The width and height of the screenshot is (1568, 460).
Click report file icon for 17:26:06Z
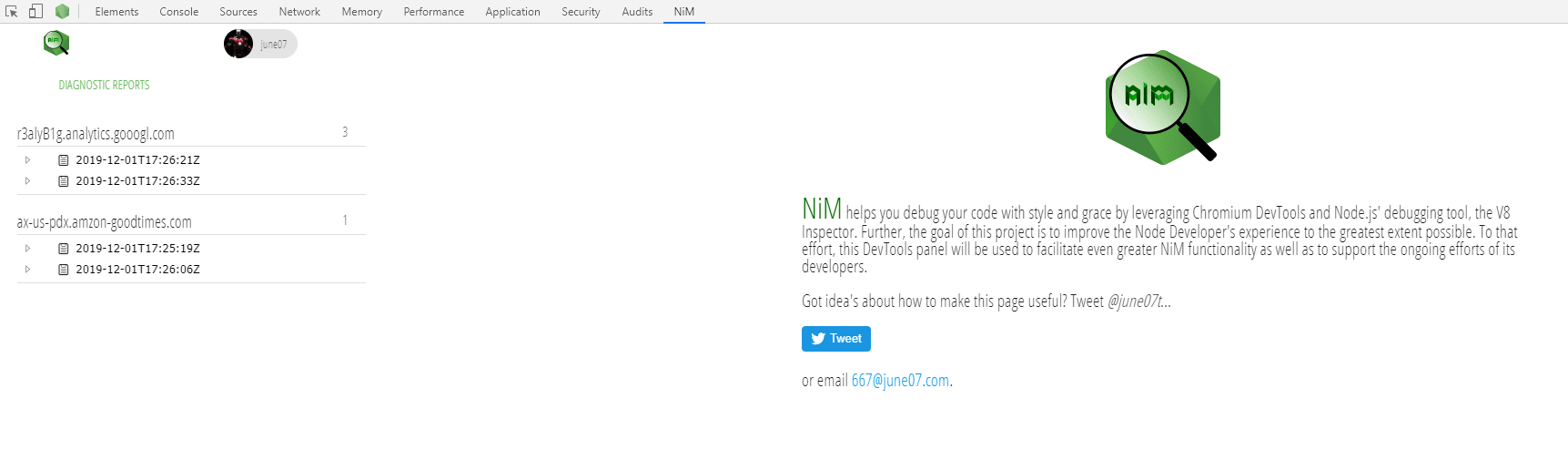[x=64, y=270]
